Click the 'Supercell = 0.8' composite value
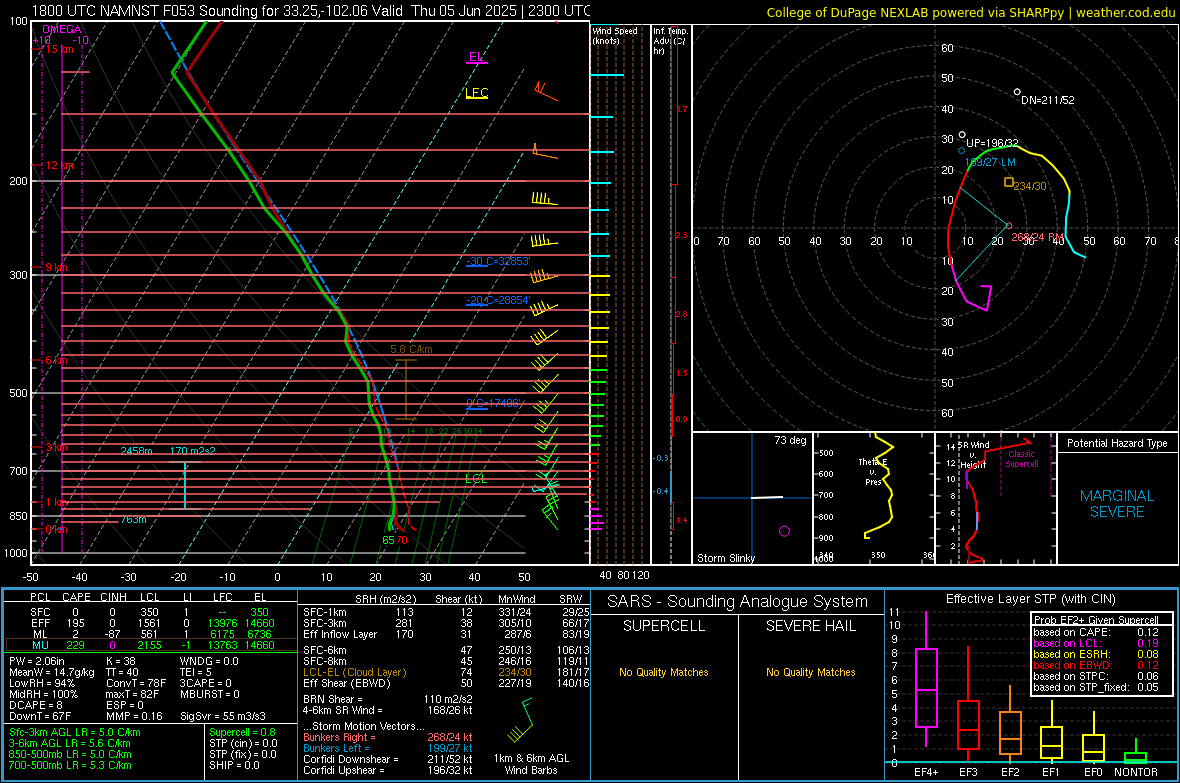Image resolution: width=1180 pixels, height=783 pixels. pyautogui.click(x=242, y=733)
